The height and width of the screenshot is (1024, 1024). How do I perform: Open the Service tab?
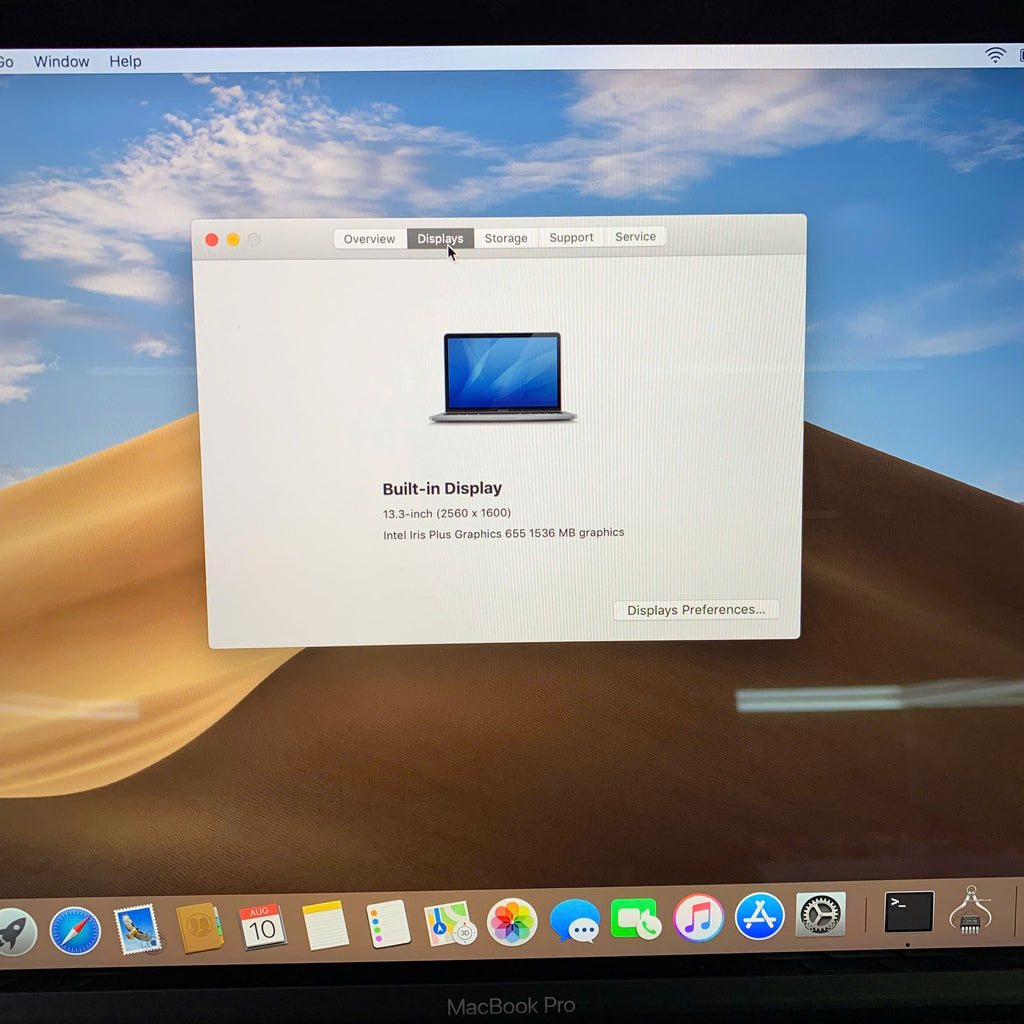pos(635,236)
